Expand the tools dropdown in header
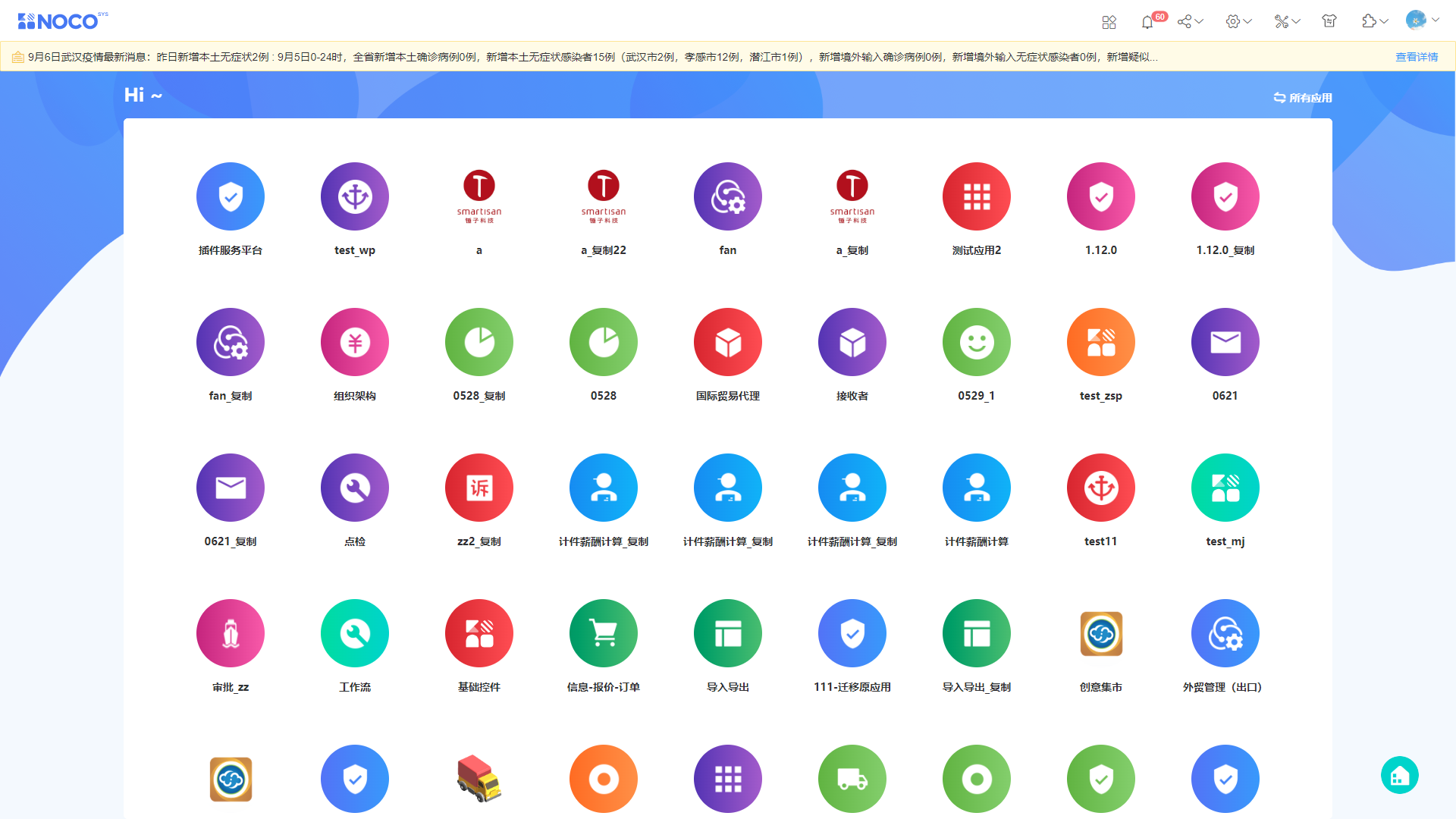This screenshot has height=819, width=1456. (1288, 21)
